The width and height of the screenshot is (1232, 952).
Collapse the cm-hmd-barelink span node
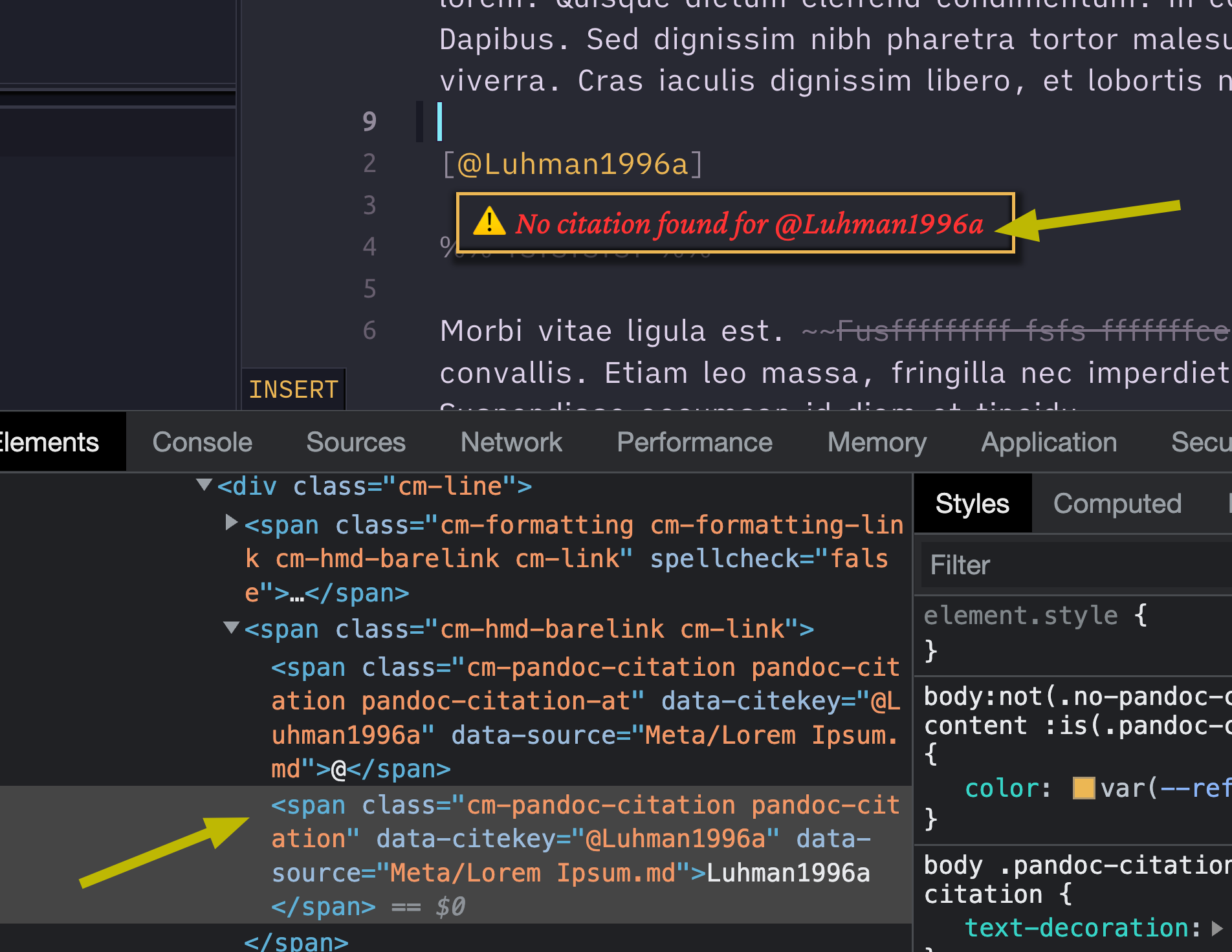231,627
